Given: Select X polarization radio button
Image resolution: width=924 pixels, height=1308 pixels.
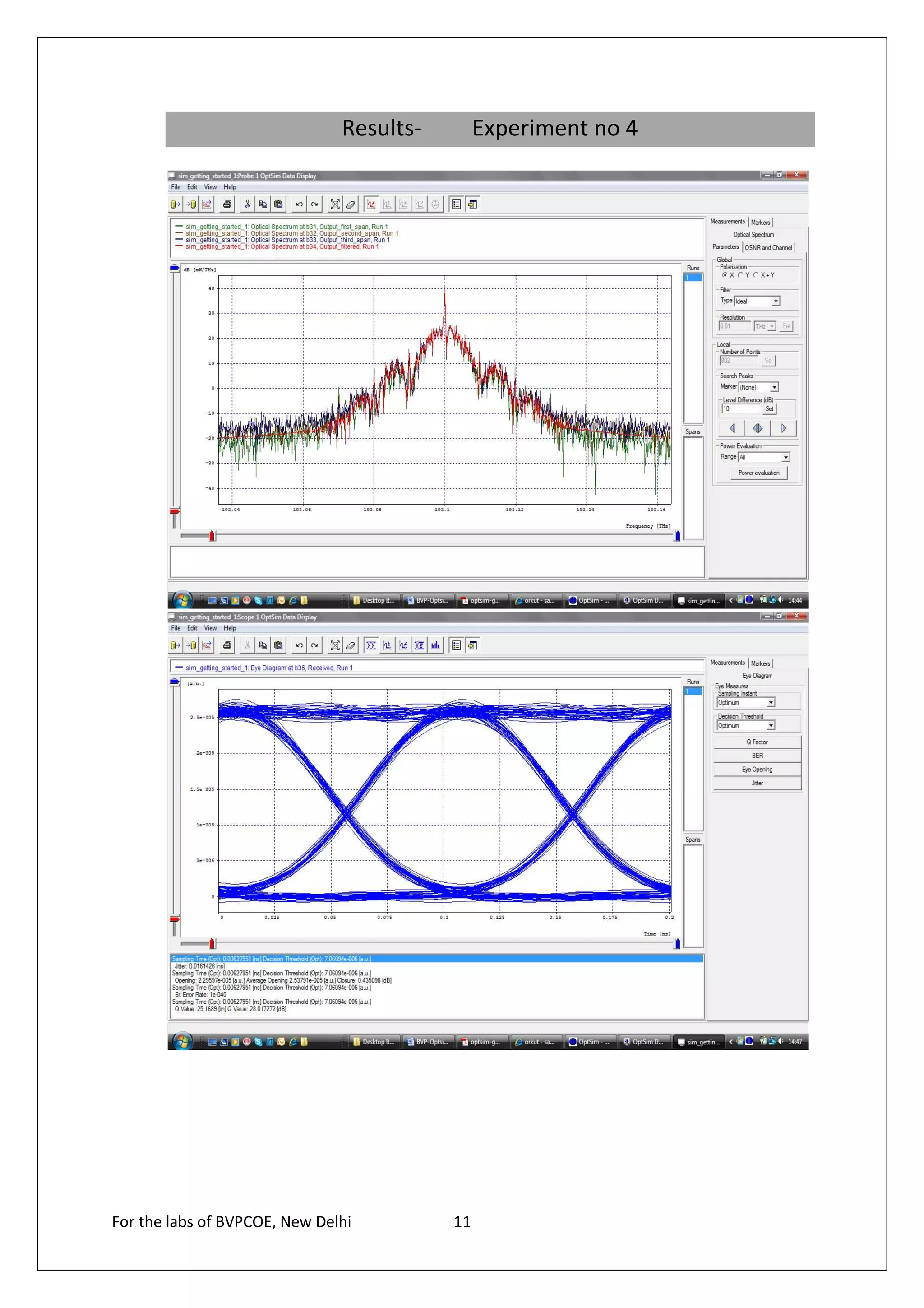Looking at the screenshot, I should tap(725, 274).
